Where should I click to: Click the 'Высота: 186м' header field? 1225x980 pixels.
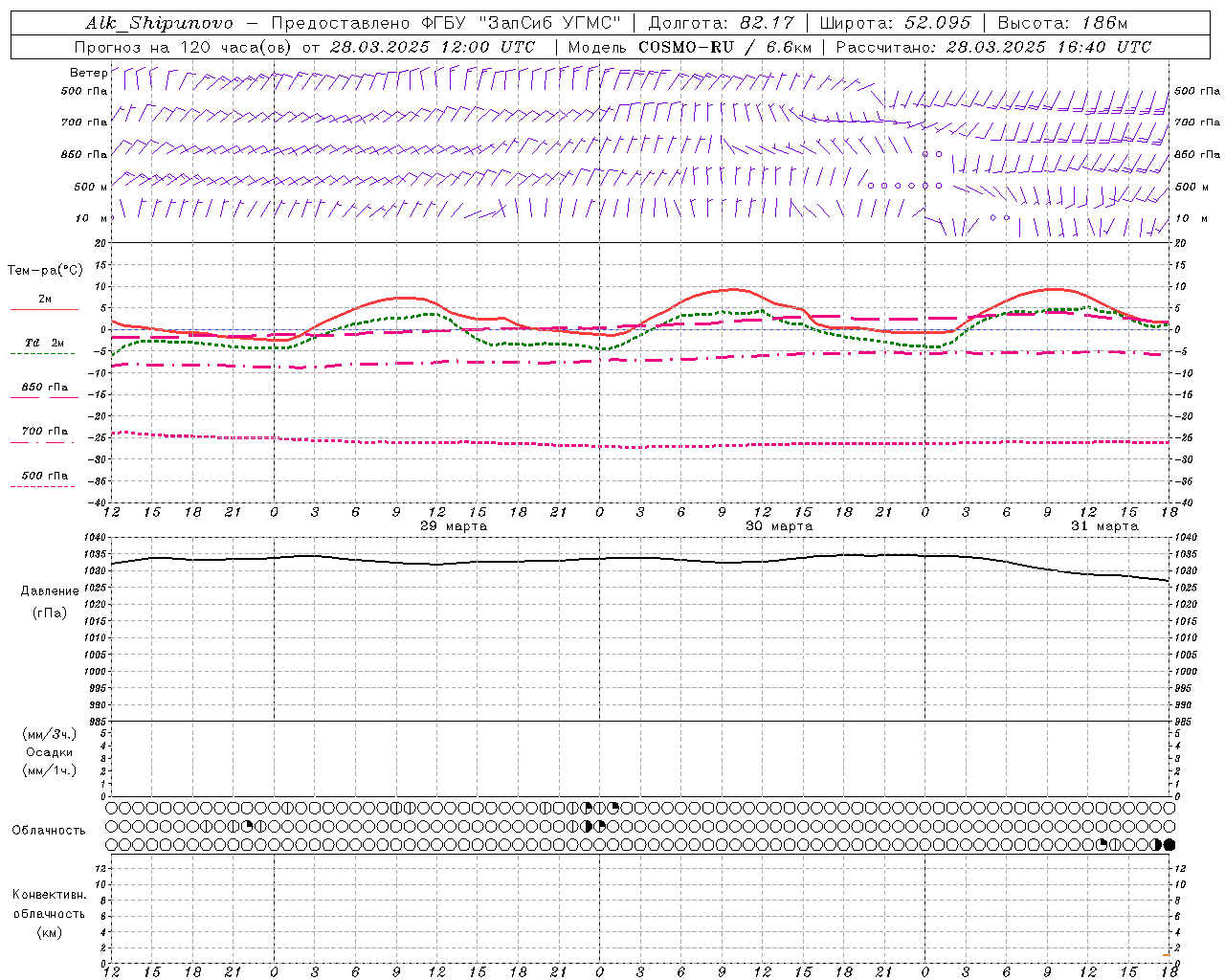(x=1063, y=23)
